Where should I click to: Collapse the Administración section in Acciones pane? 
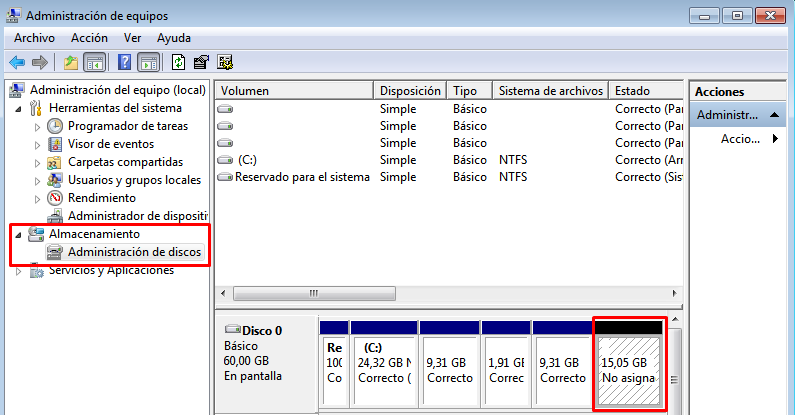[x=774, y=115]
